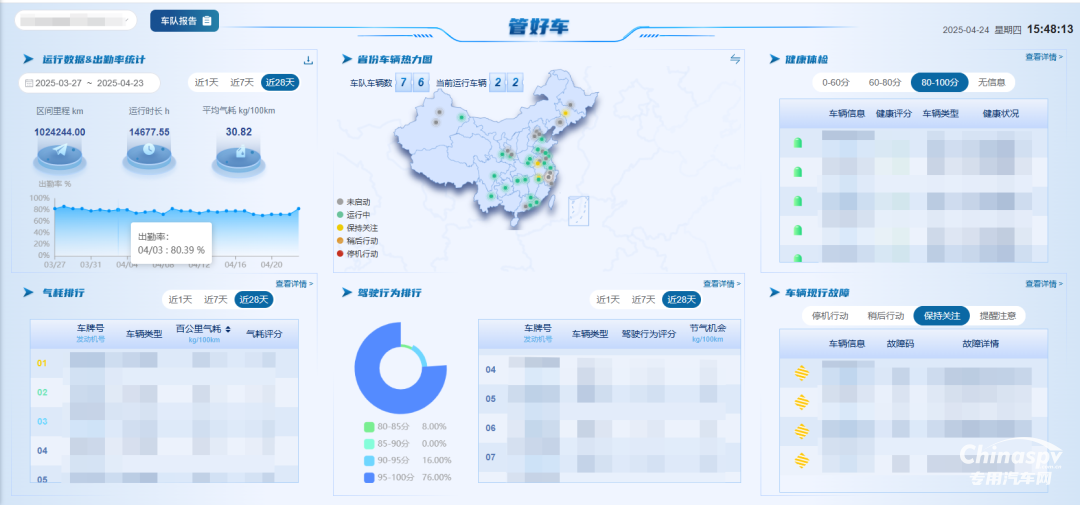Click the calendar icon in date range field
The image size is (1080, 505).
29,83
